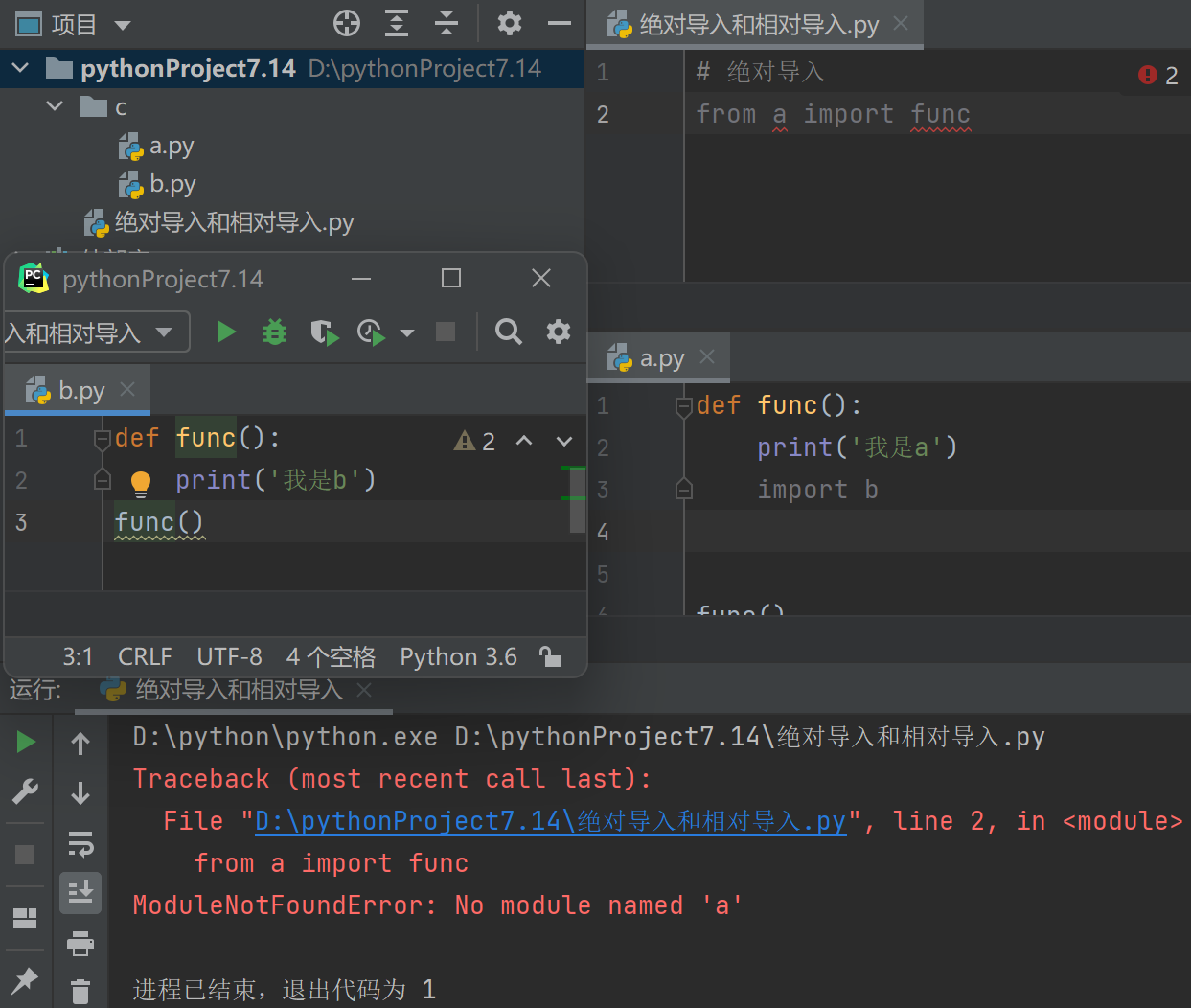Click cursor position 3:1 in status bar
Image resolution: width=1191 pixels, height=1008 pixels.
click(78, 656)
